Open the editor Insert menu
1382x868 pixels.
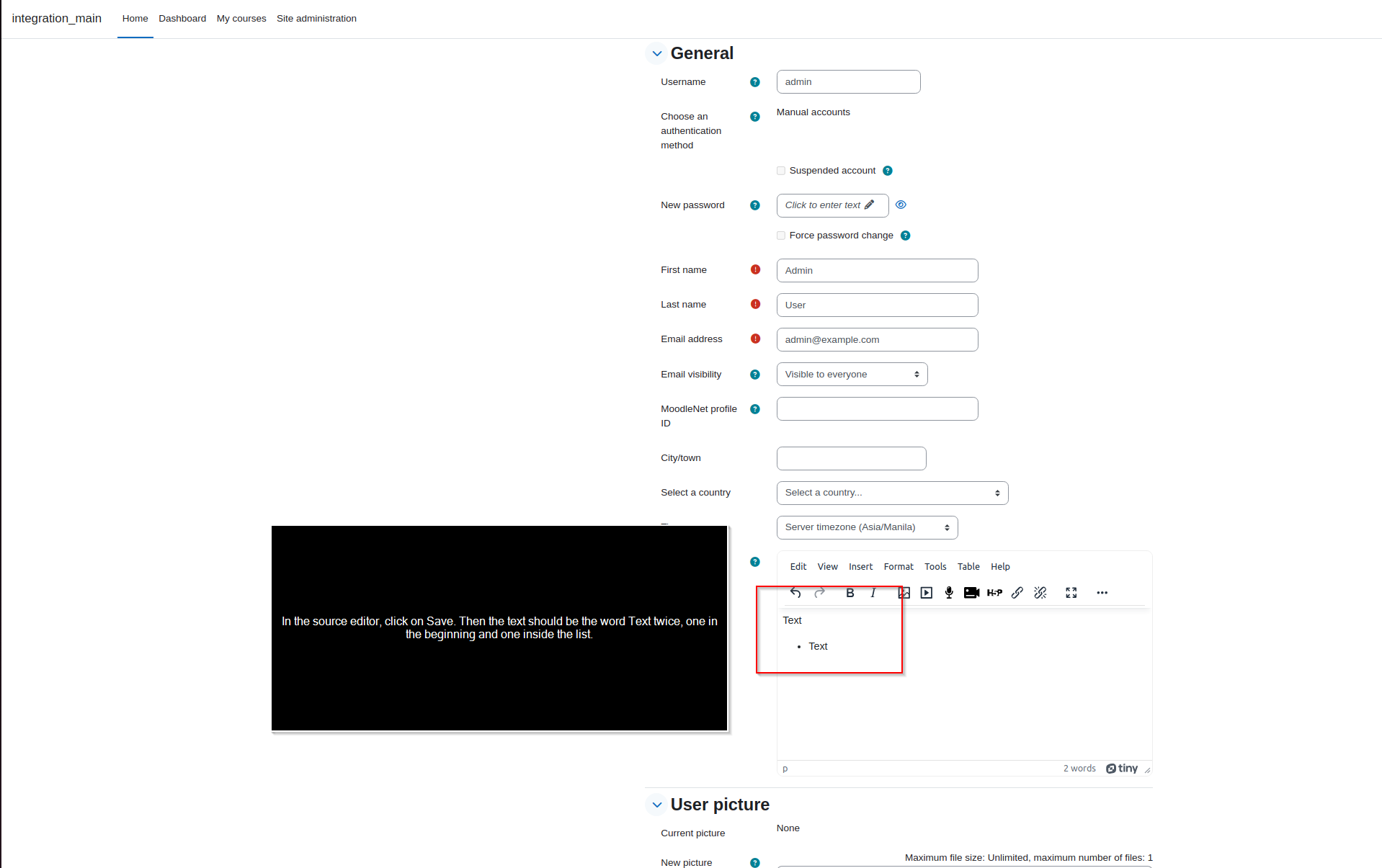(x=860, y=567)
